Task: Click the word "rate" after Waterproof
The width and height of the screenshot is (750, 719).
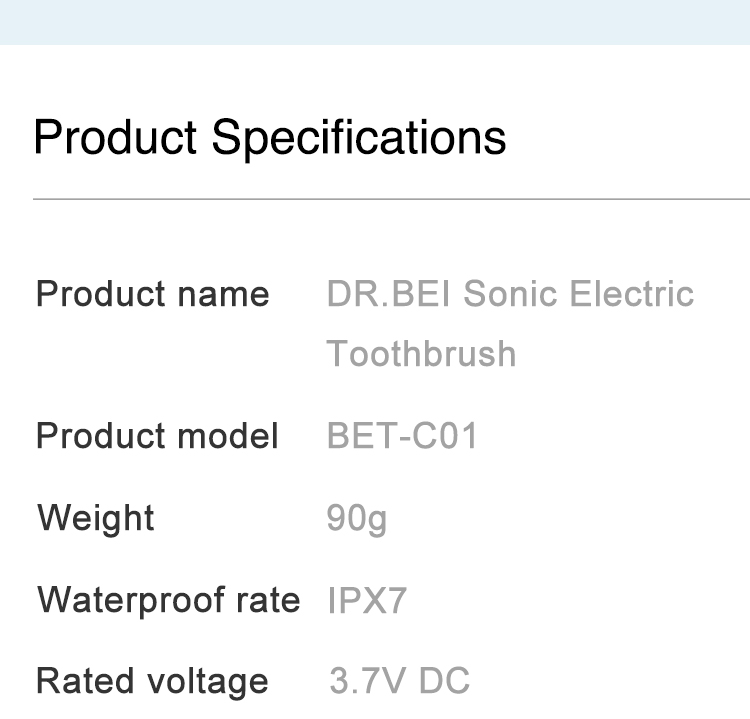Action: click(x=268, y=600)
